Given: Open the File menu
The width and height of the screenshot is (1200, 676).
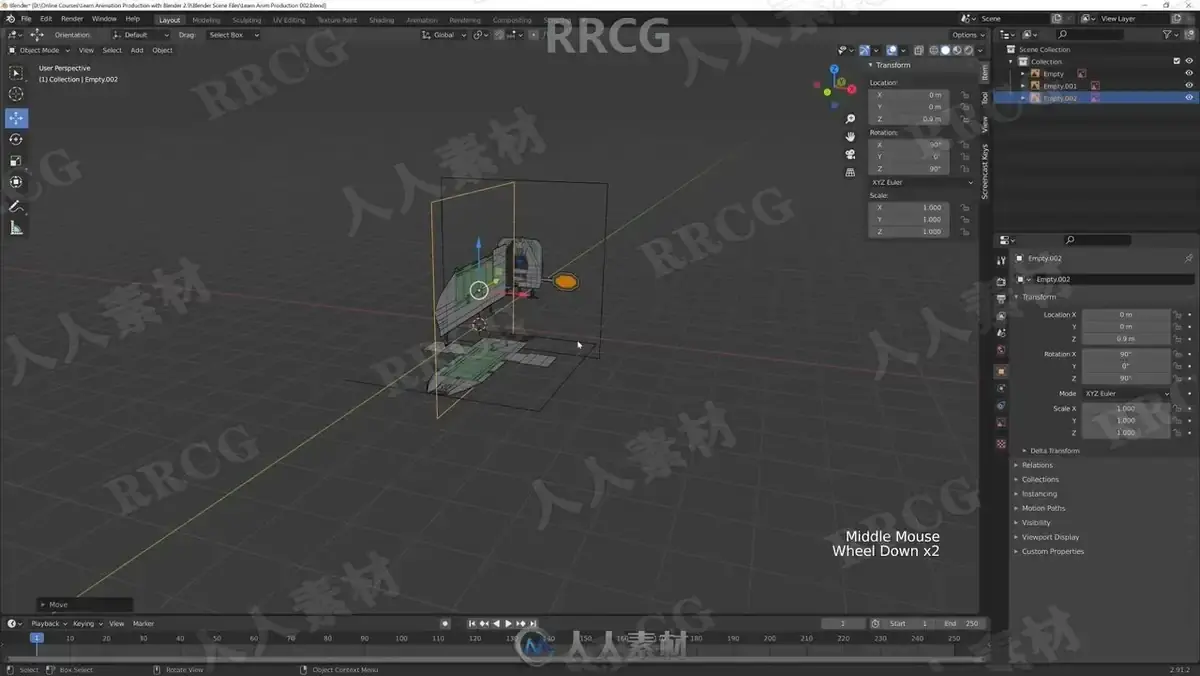Looking at the screenshot, I should click(x=25, y=19).
